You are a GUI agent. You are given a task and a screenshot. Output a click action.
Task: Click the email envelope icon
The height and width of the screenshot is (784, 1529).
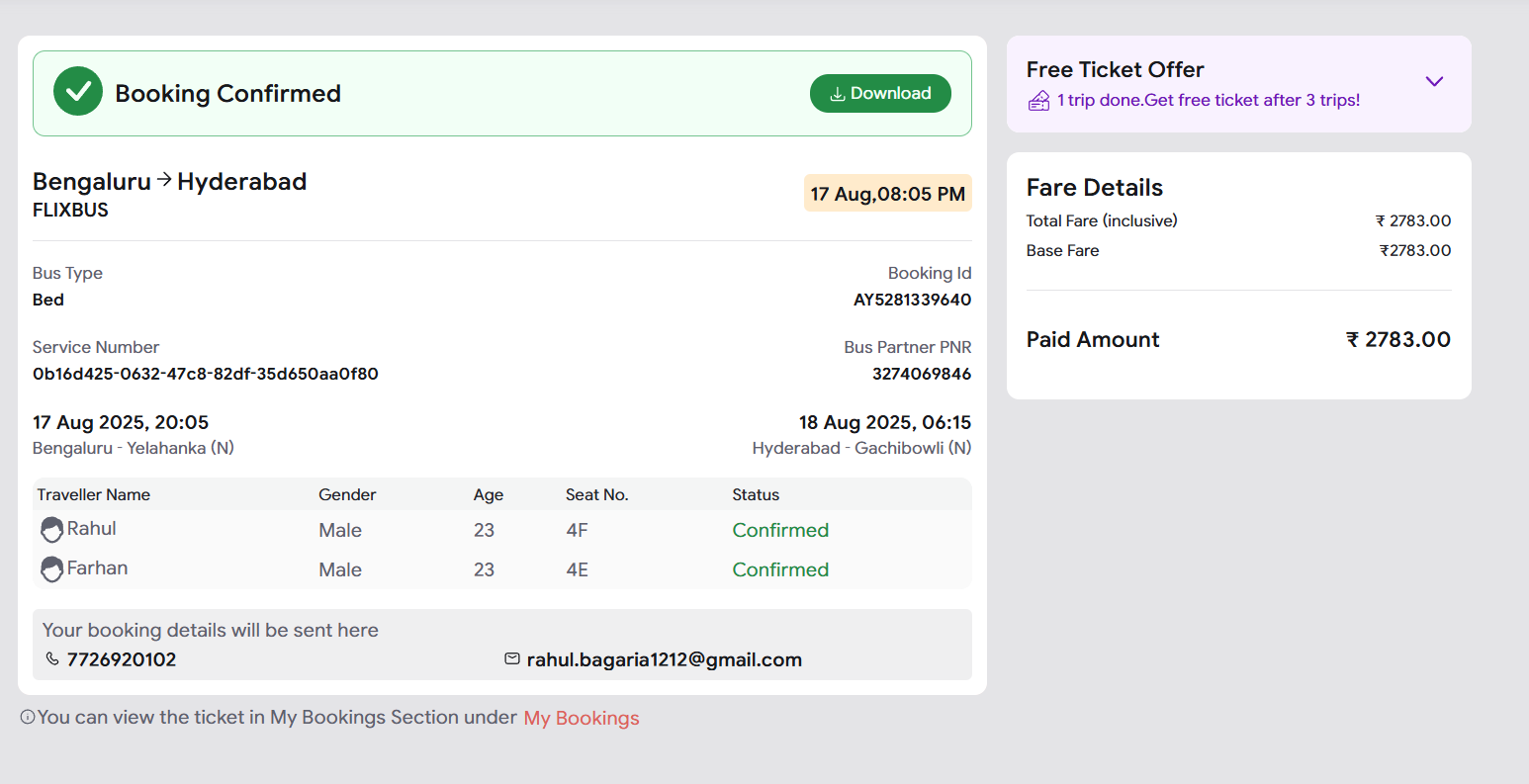click(x=512, y=658)
